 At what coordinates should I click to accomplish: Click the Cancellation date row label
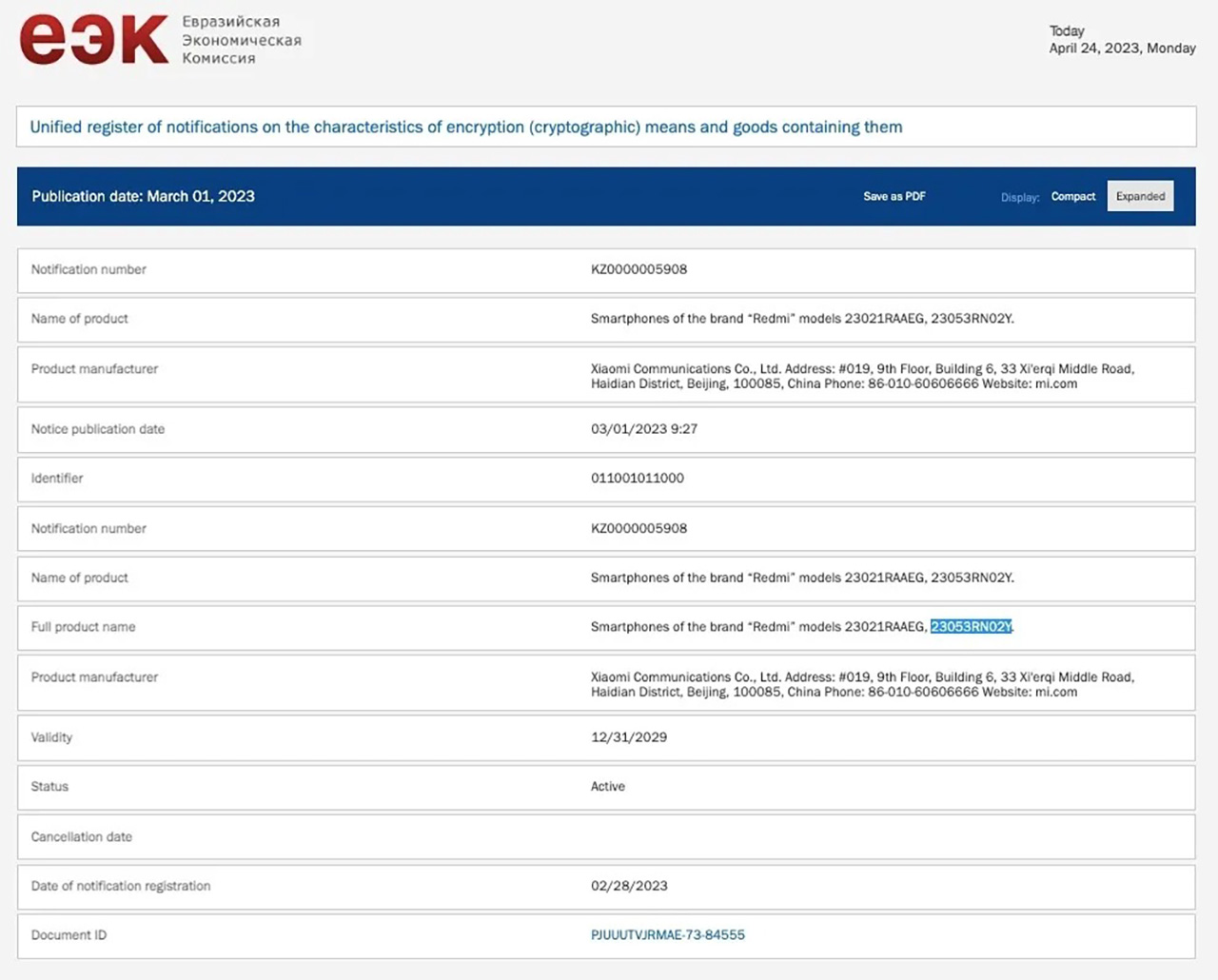pos(81,837)
